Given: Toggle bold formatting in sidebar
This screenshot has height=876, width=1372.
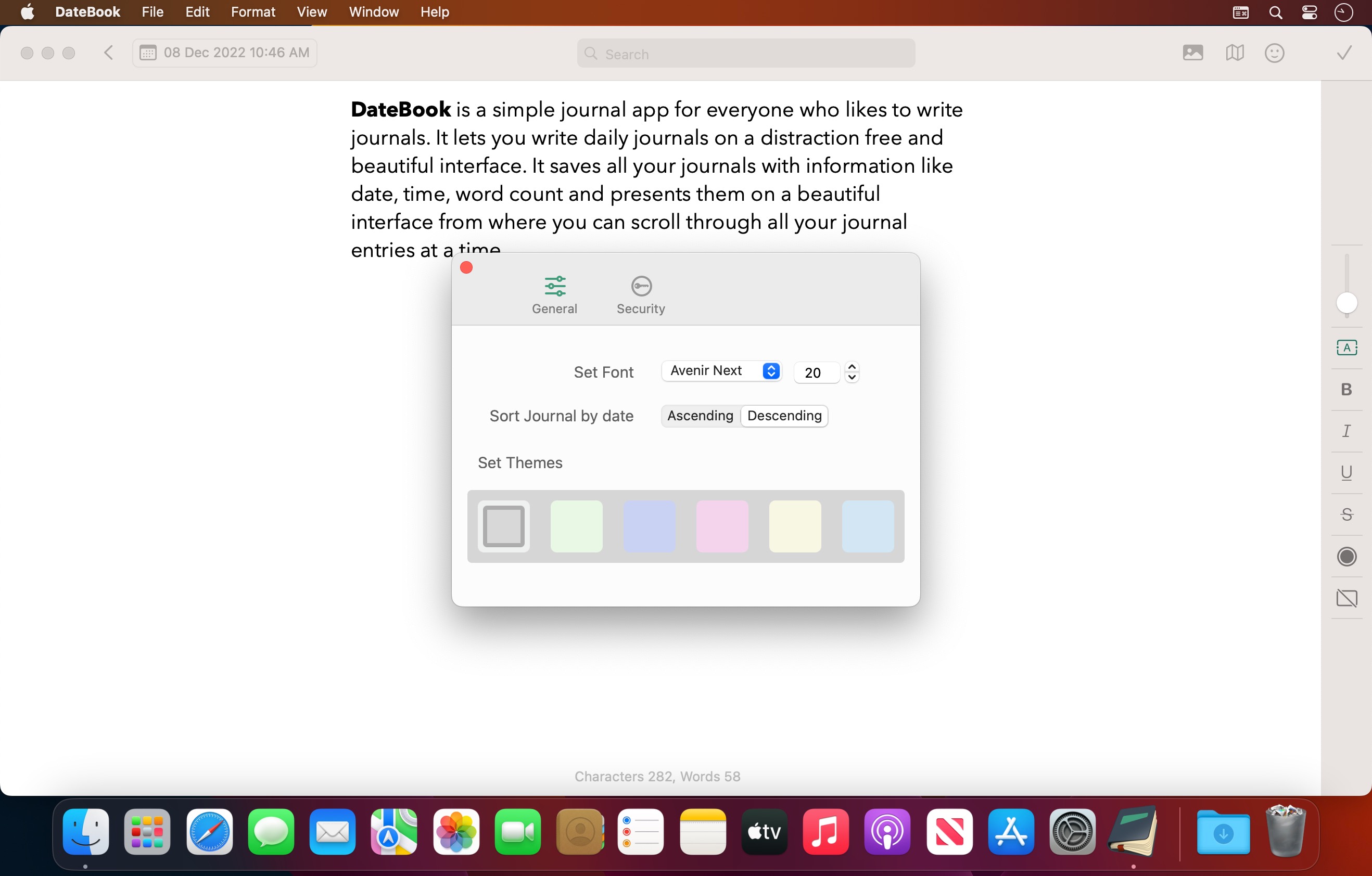Looking at the screenshot, I should coord(1346,390).
